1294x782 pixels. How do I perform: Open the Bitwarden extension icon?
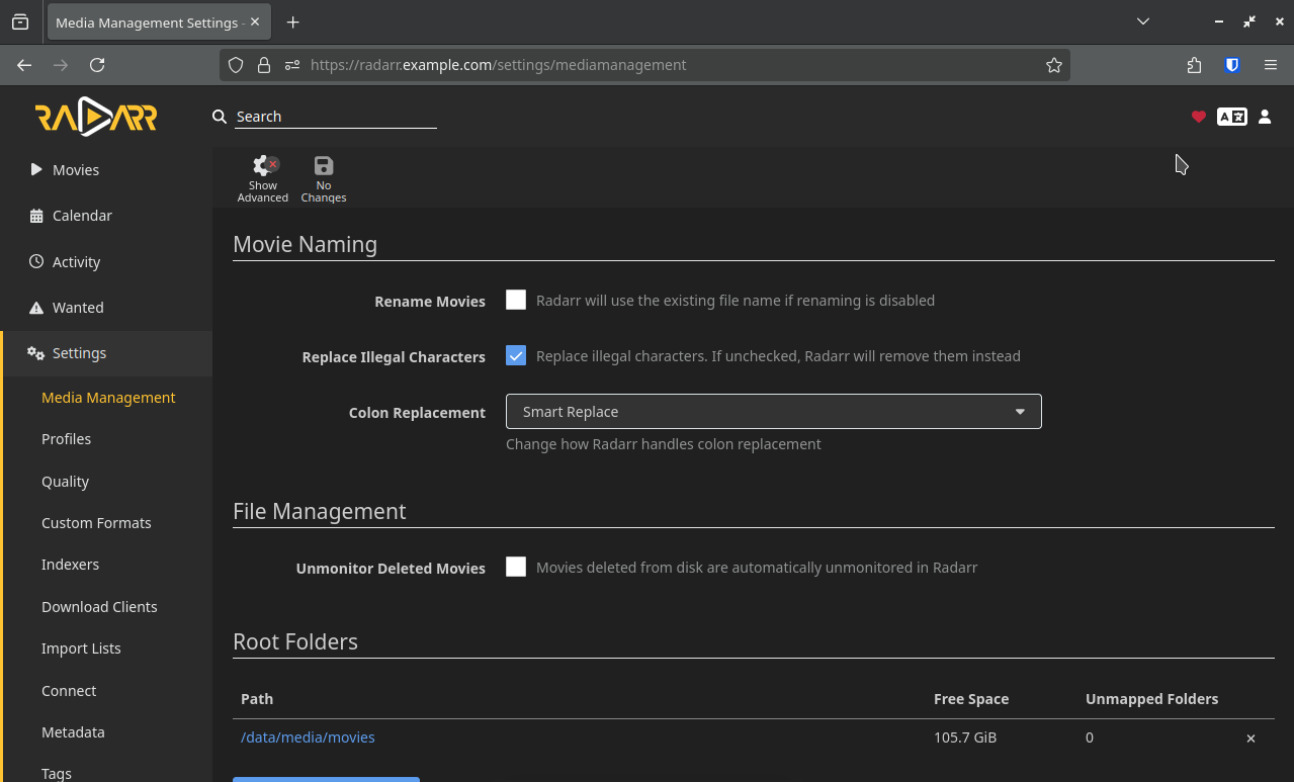pos(1232,65)
